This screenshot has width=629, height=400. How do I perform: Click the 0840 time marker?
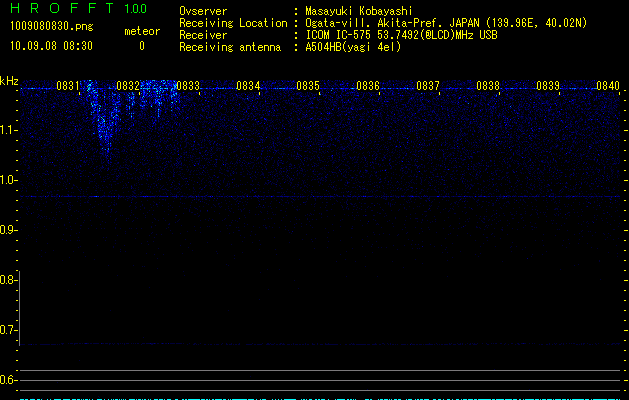[x=608, y=86]
